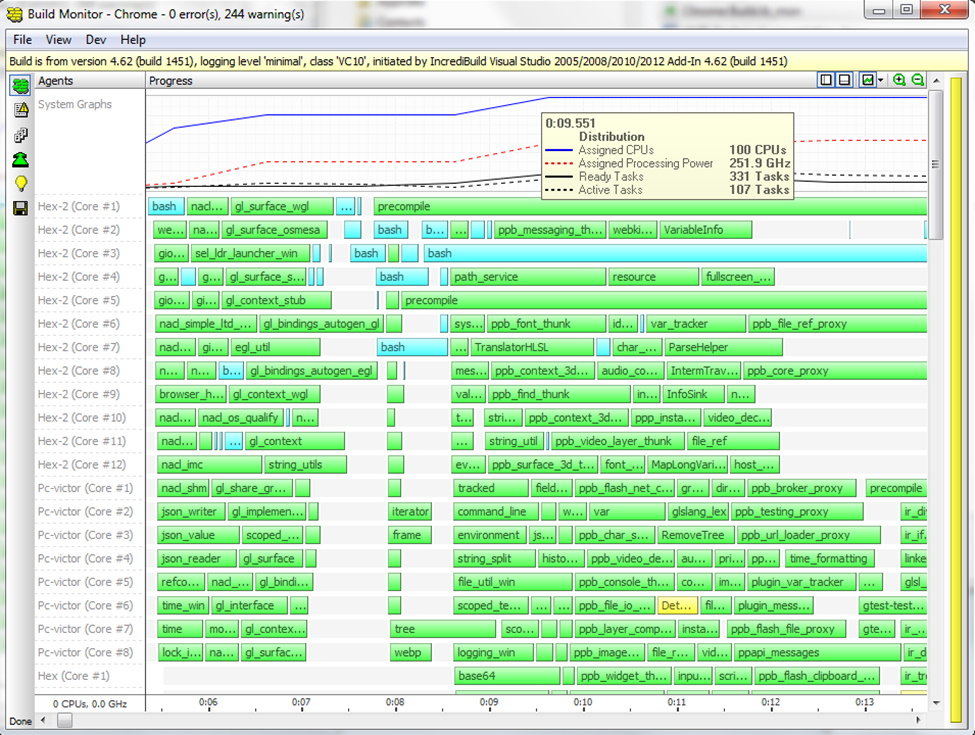Viewport: 975px width, 735px height.
Task: Open the green upward arrow Summary icon
Action: tap(21, 160)
